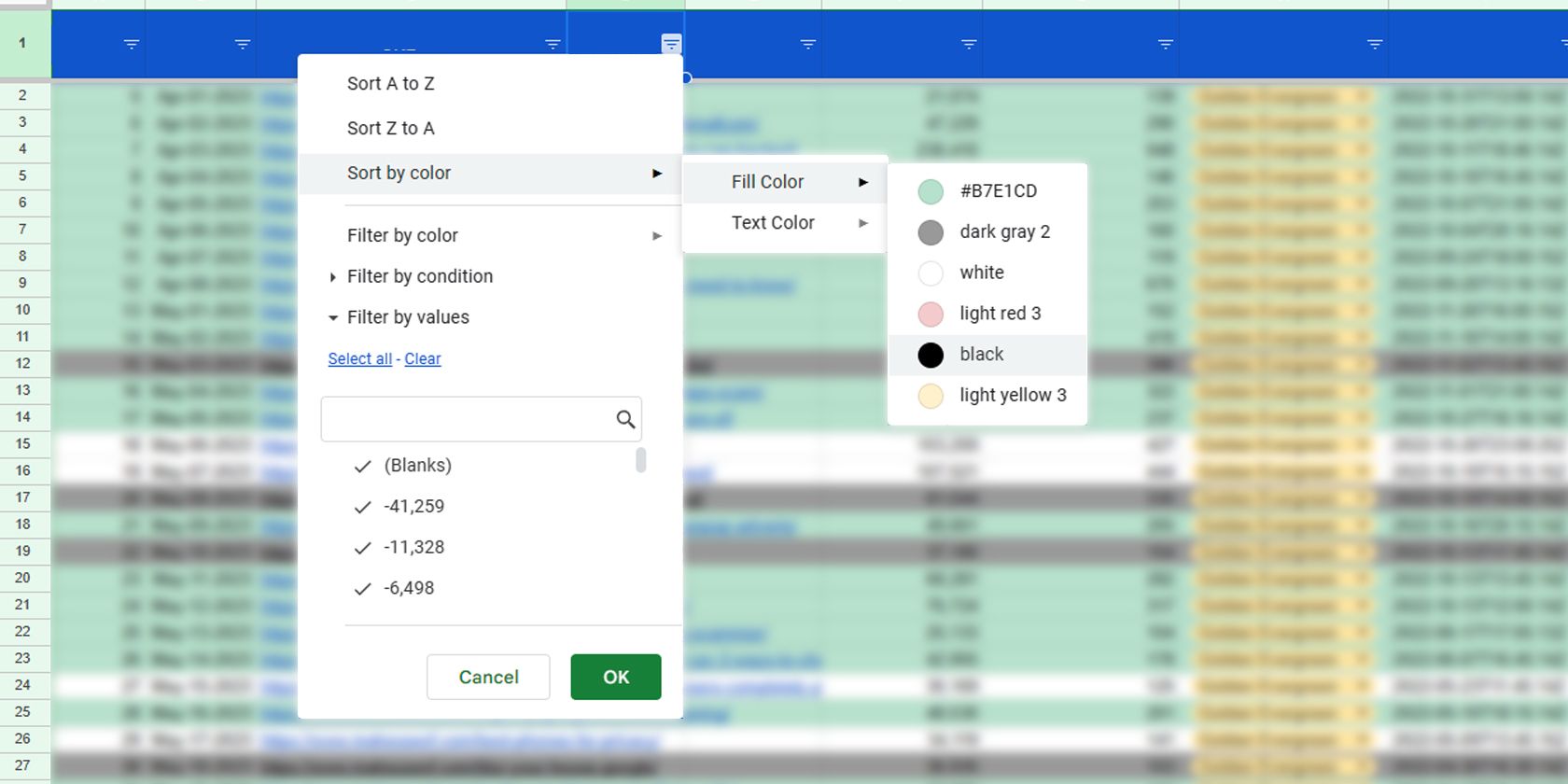The image size is (1568, 784).
Task: Click the Select all link
Action: coord(359,358)
